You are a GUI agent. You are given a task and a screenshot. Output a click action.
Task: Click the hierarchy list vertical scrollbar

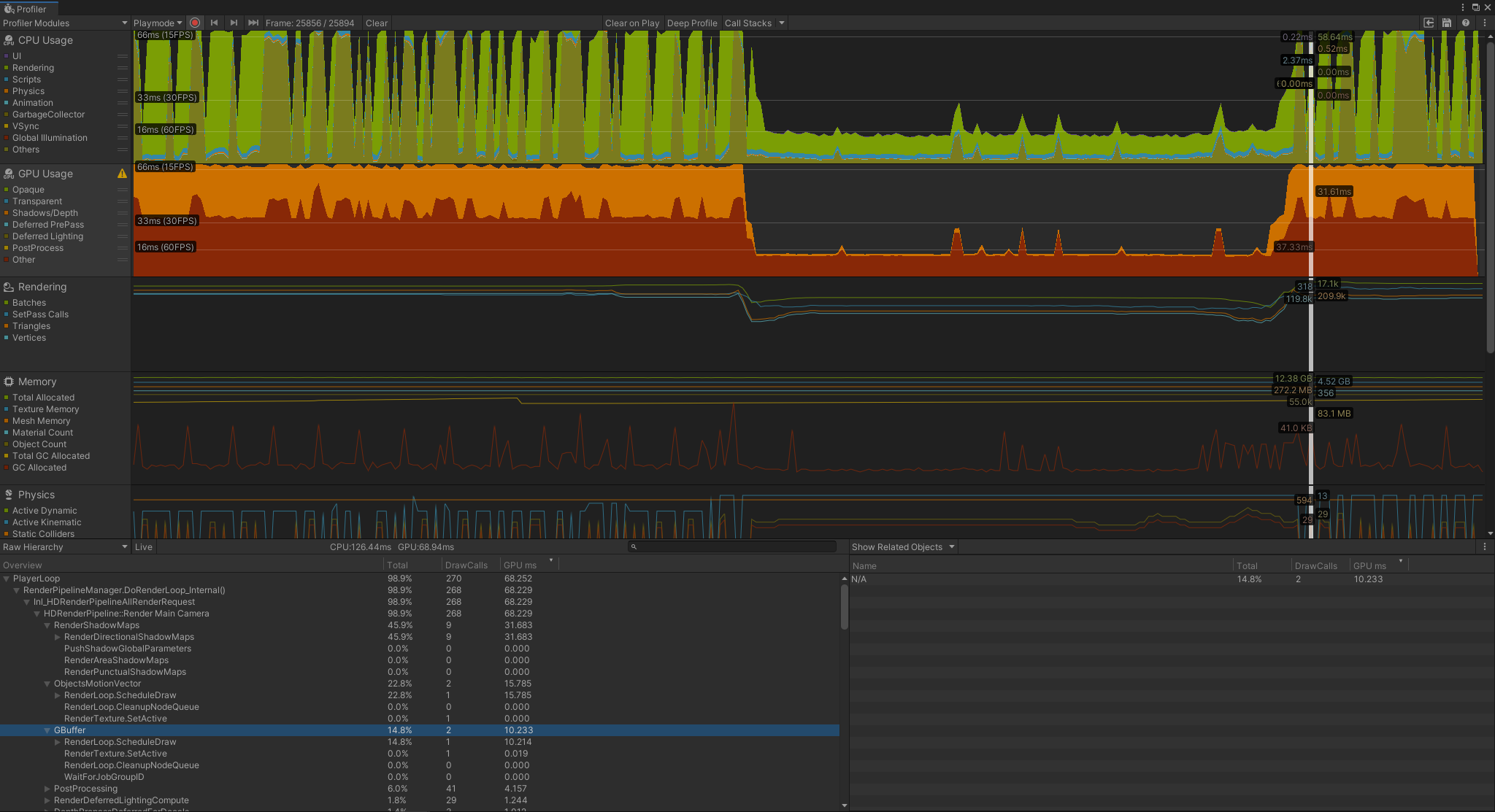click(845, 607)
